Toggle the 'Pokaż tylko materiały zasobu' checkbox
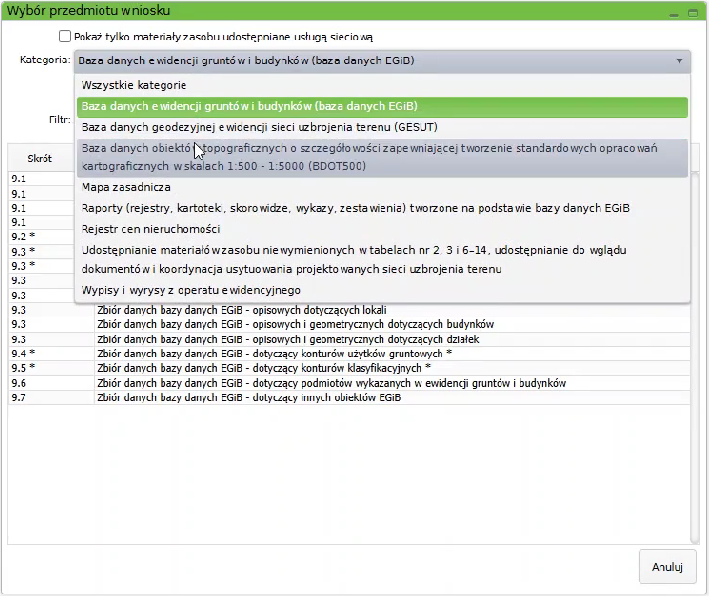The height and width of the screenshot is (596, 709). (x=65, y=37)
